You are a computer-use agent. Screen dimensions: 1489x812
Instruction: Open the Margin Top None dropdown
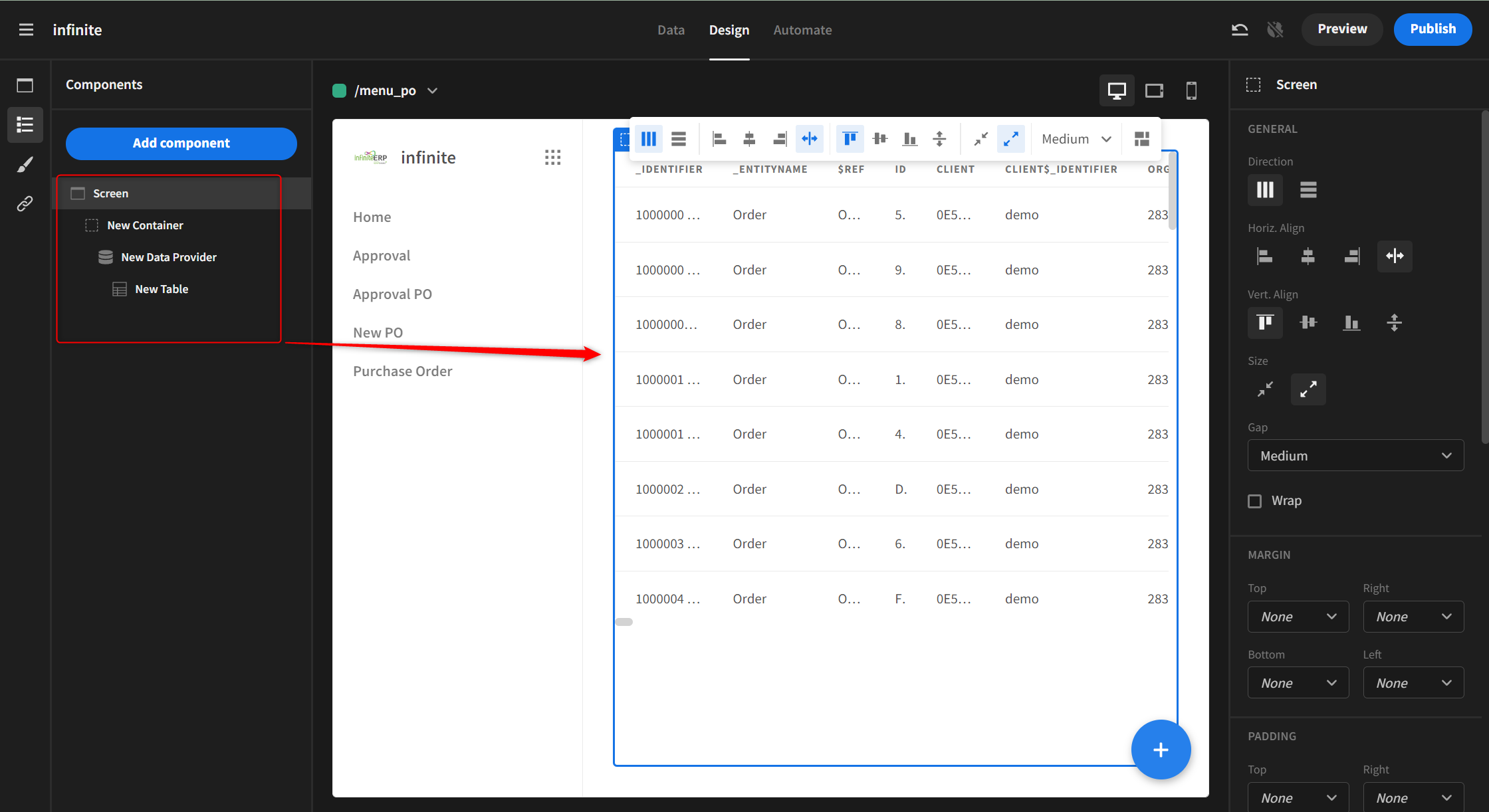pos(1298,617)
